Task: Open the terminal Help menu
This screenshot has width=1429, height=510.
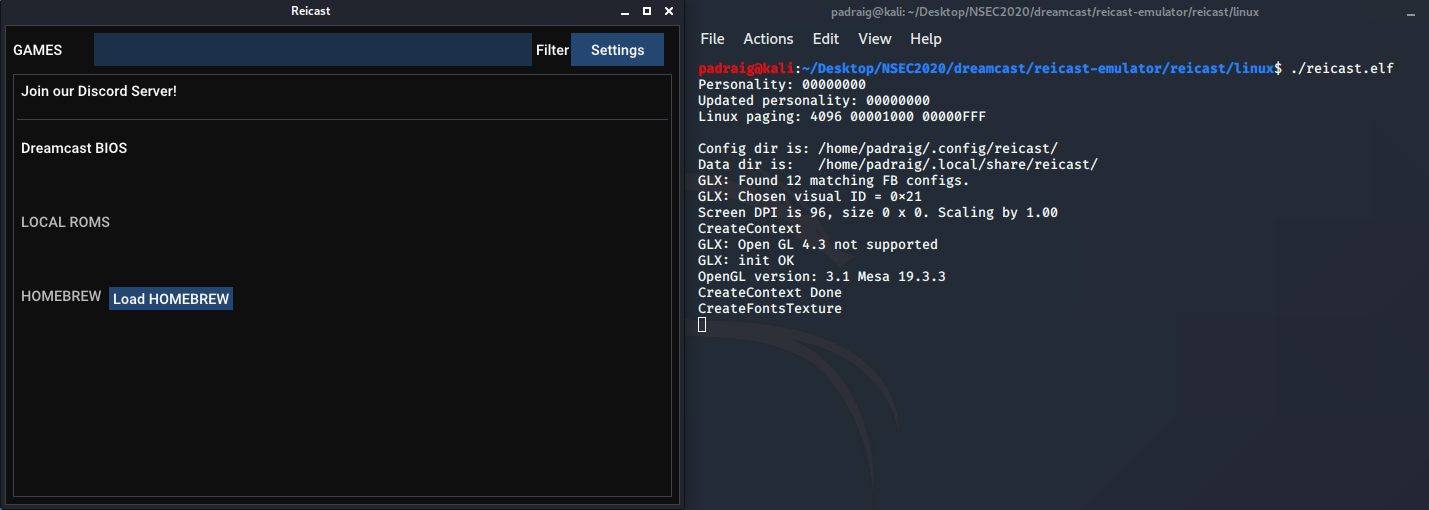Action: coord(926,39)
